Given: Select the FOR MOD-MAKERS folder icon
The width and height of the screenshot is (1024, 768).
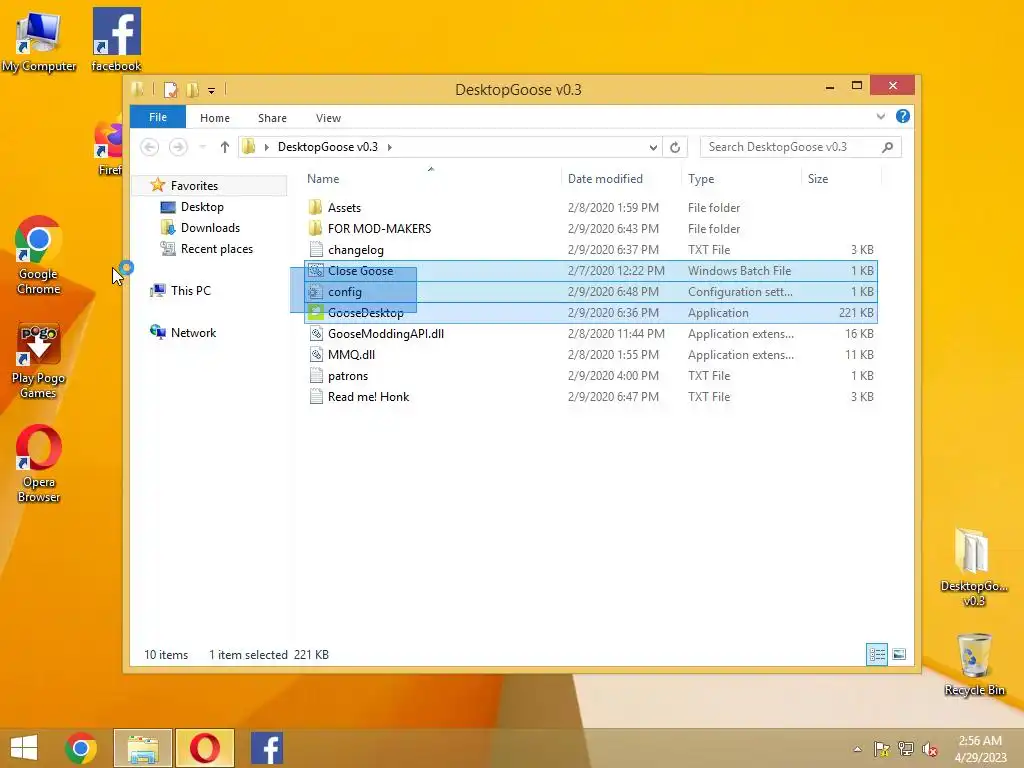Looking at the screenshot, I should [315, 229].
